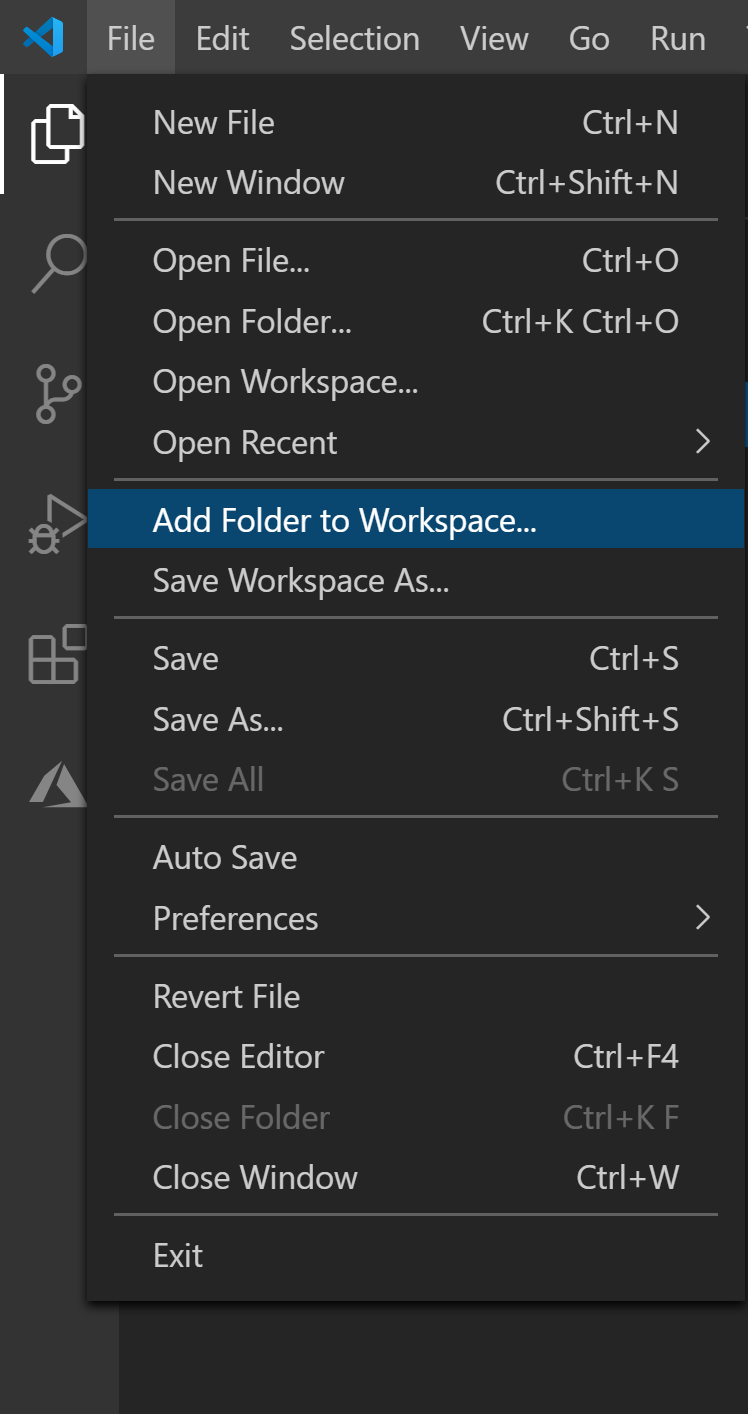Choose Exit at menu bottom

tap(178, 1255)
